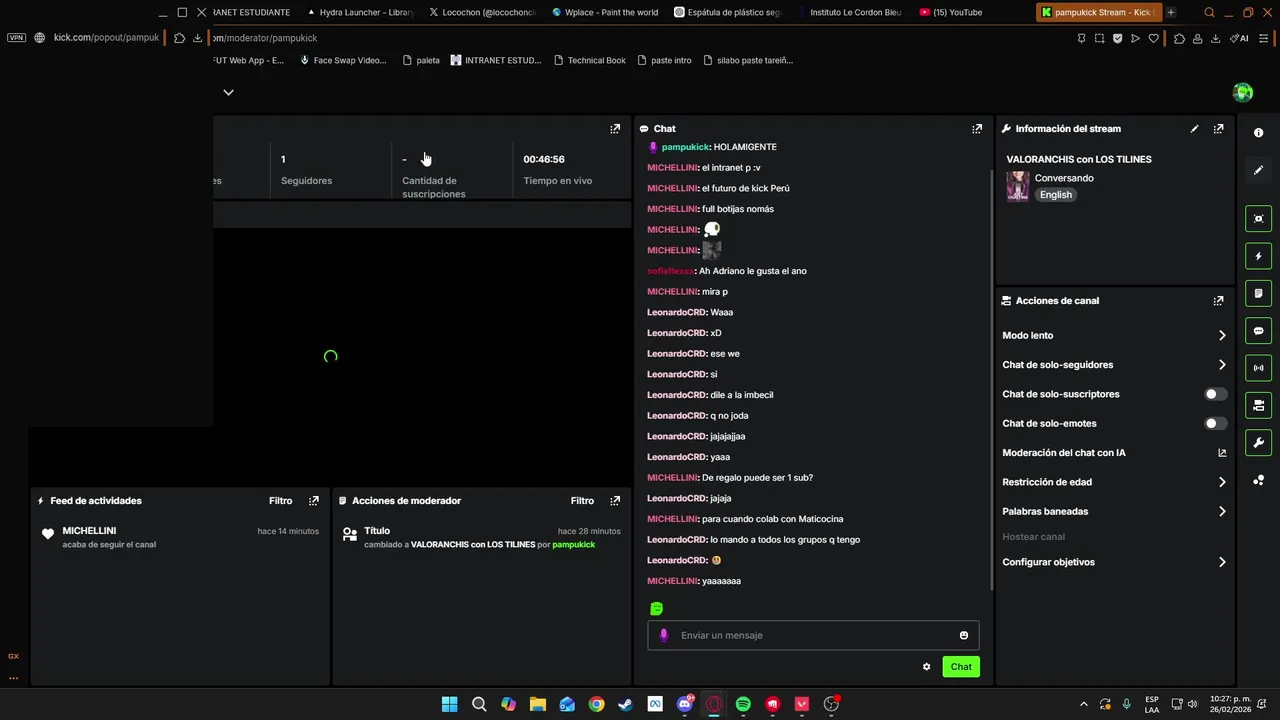The width and height of the screenshot is (1280, 720).
Task: Open a new browser tab
Action: pyautogui.click(x=1171, y=12)
